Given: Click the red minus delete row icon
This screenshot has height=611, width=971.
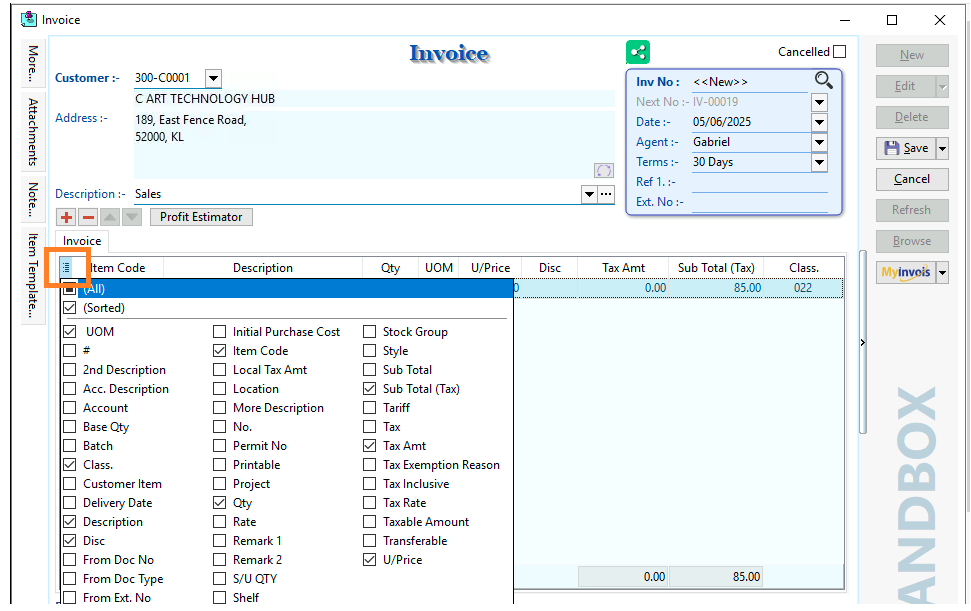Looking at the screenshot, I should [x=88, y=217].
